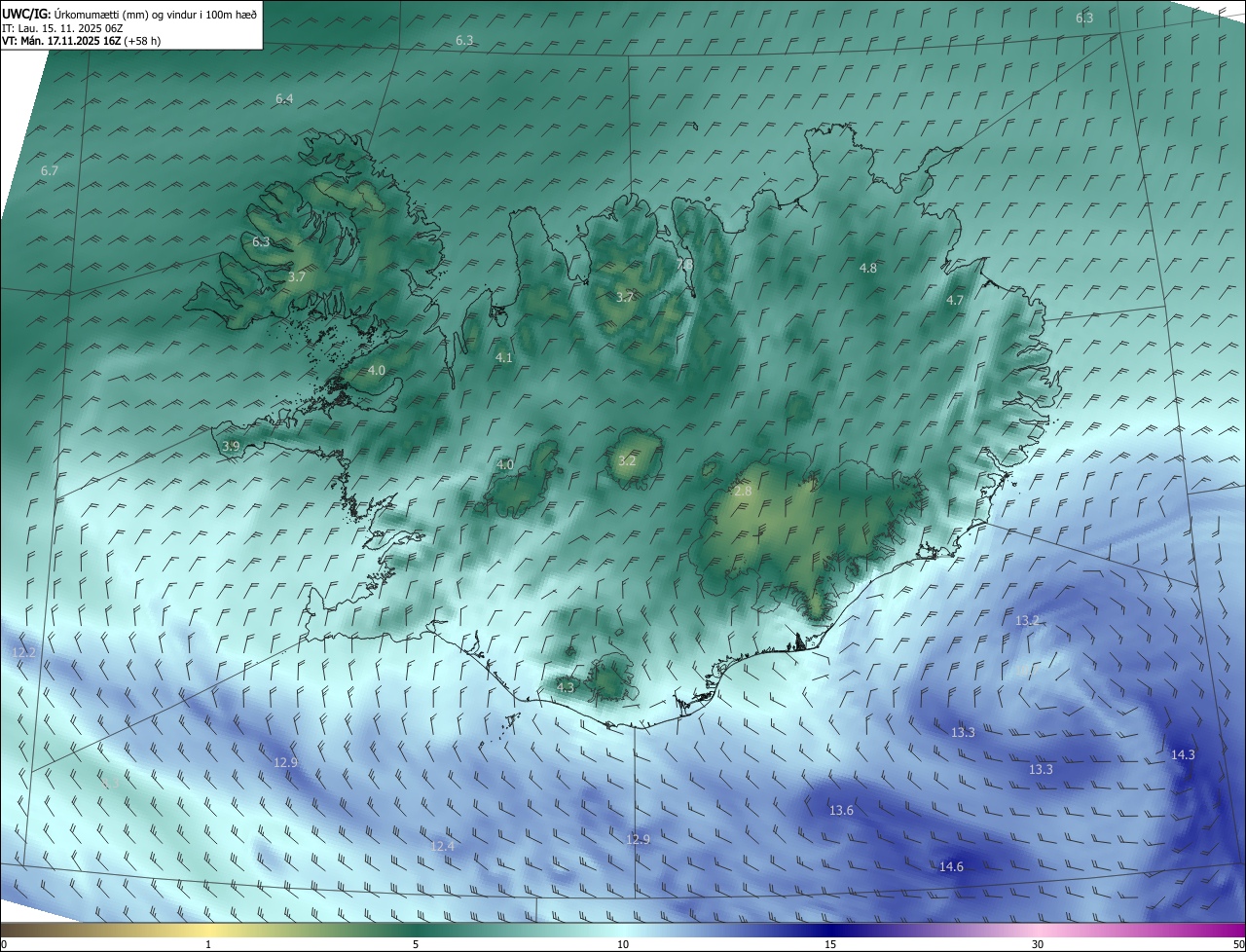Click the '0' tick on the color scale

(4, 944)
